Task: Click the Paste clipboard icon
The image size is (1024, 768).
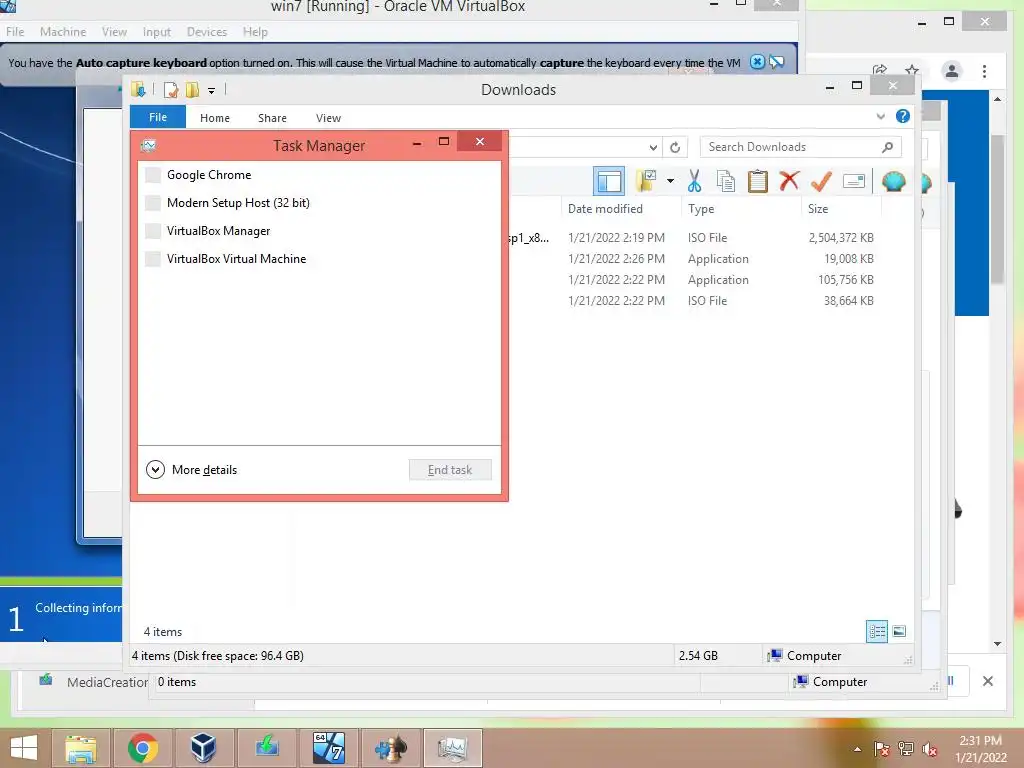Action: pyautogui.click(x=758, y=182)
